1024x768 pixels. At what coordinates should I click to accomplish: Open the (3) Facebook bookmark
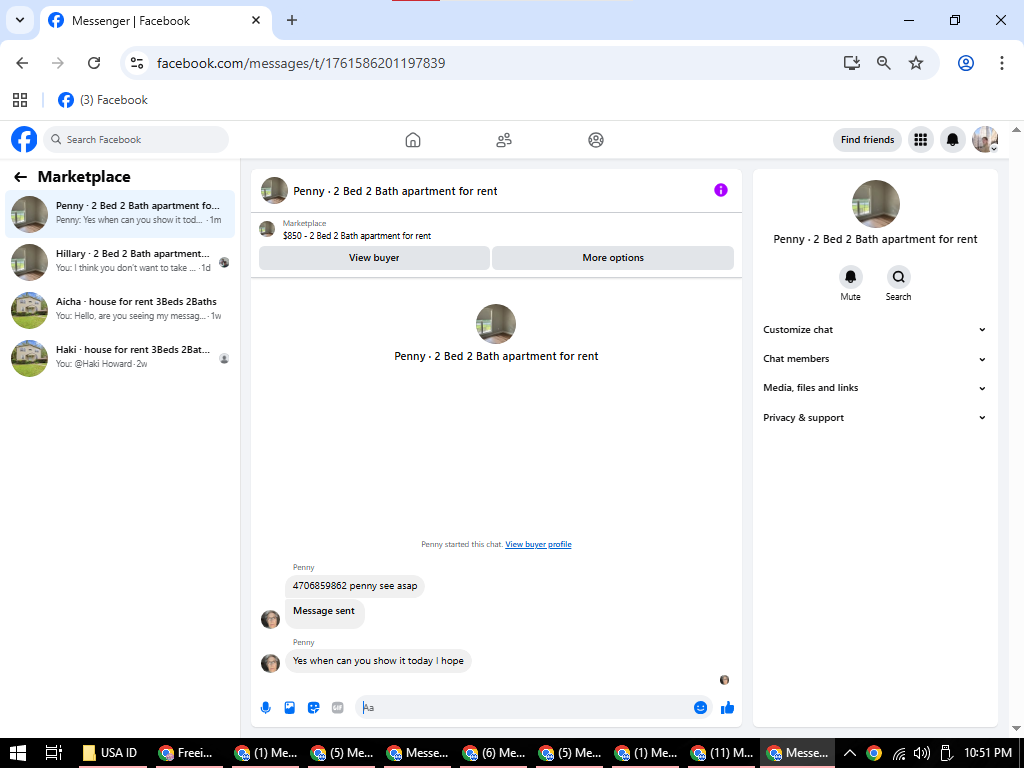coord(103,100)
